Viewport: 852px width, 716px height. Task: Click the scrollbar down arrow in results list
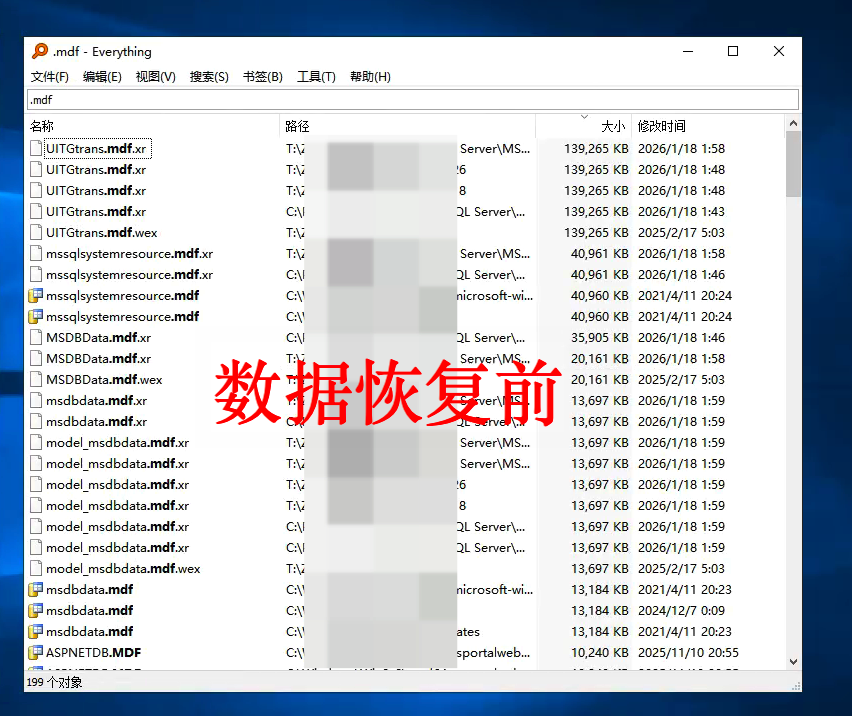[x=793, y=662]
